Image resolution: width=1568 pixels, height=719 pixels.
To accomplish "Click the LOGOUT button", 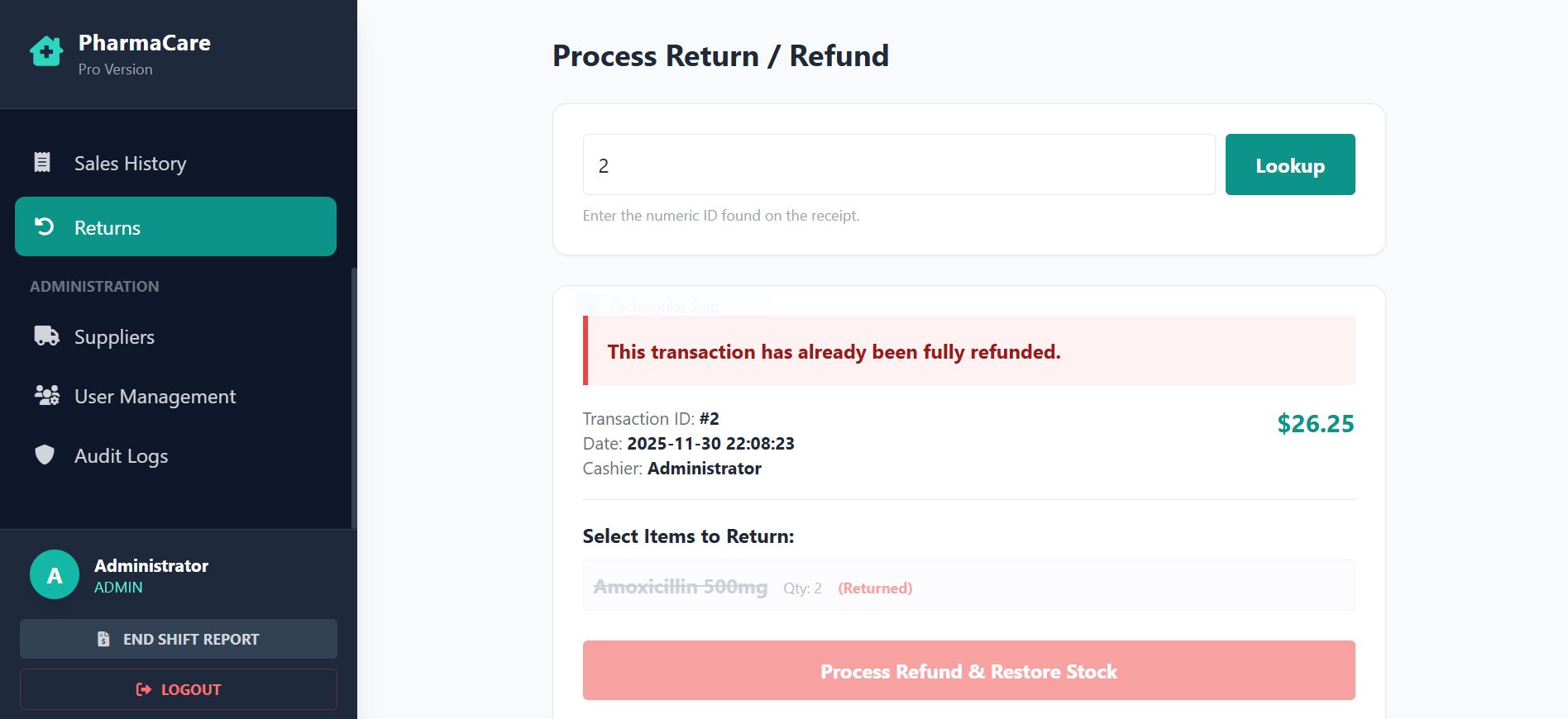I will 179,689.
